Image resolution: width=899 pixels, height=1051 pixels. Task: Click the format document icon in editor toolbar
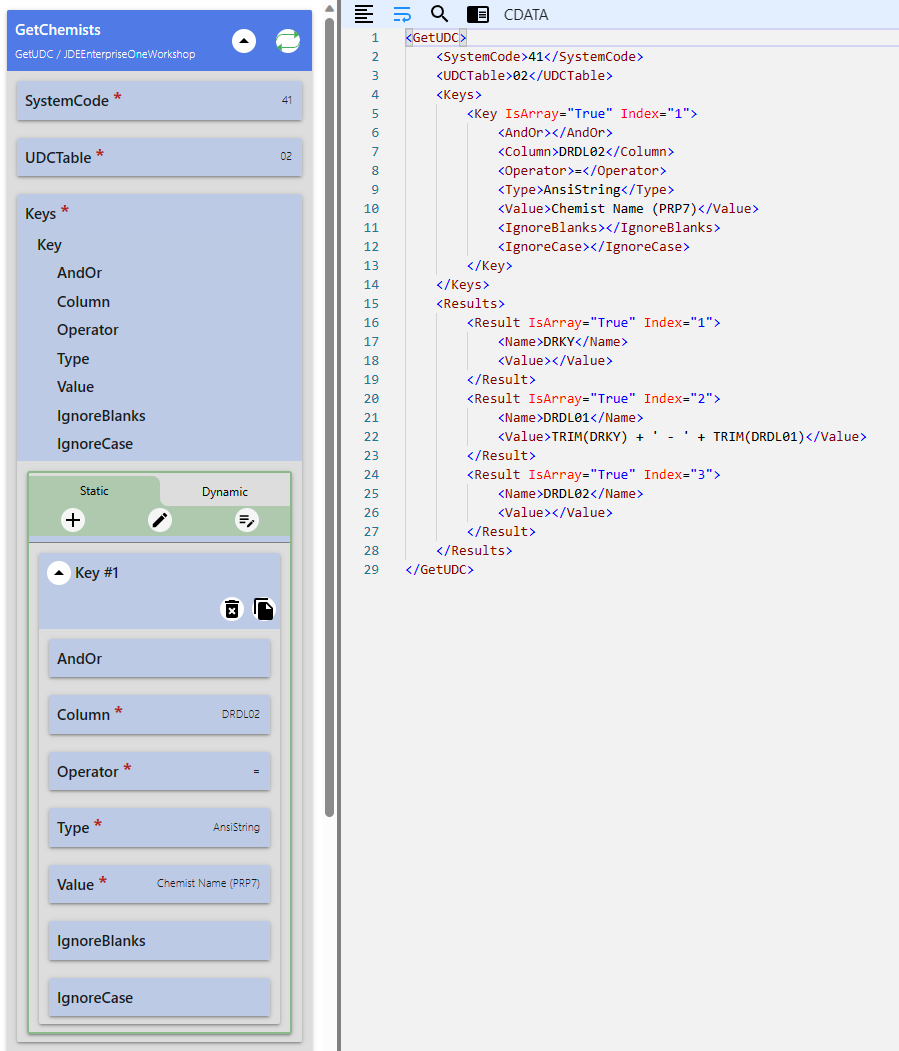pos(363,13)
